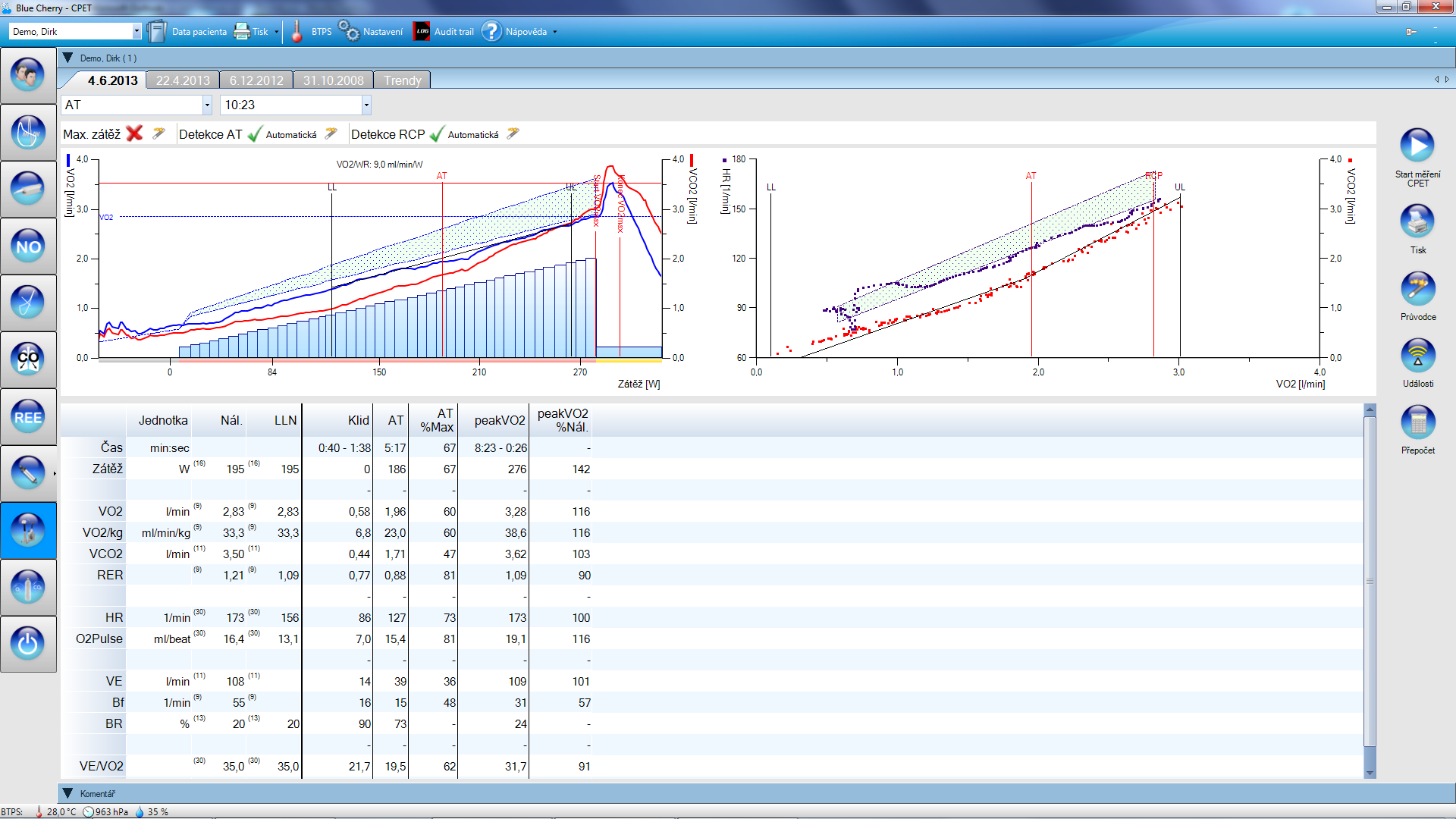Click the NO measurement sidebar icon
The width and height of the screenshot is (1456, 819).
tap(28, 246)
